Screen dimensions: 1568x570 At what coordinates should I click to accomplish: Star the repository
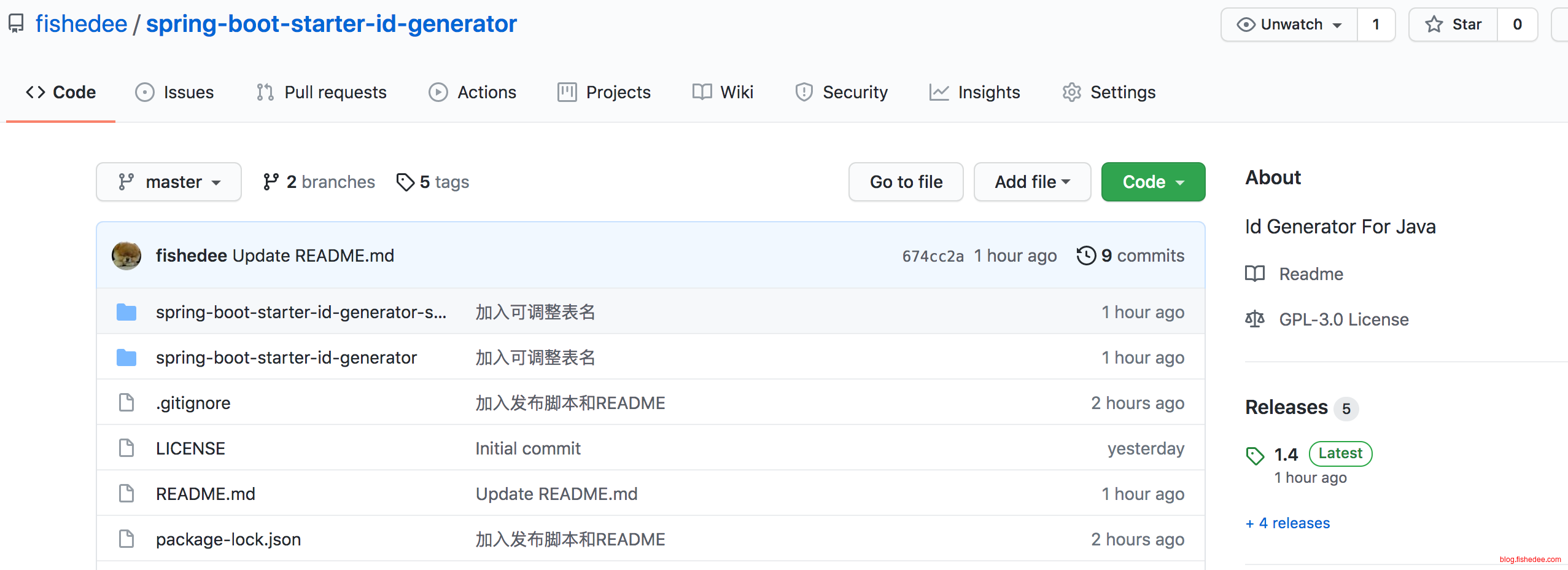[1453, 25]
